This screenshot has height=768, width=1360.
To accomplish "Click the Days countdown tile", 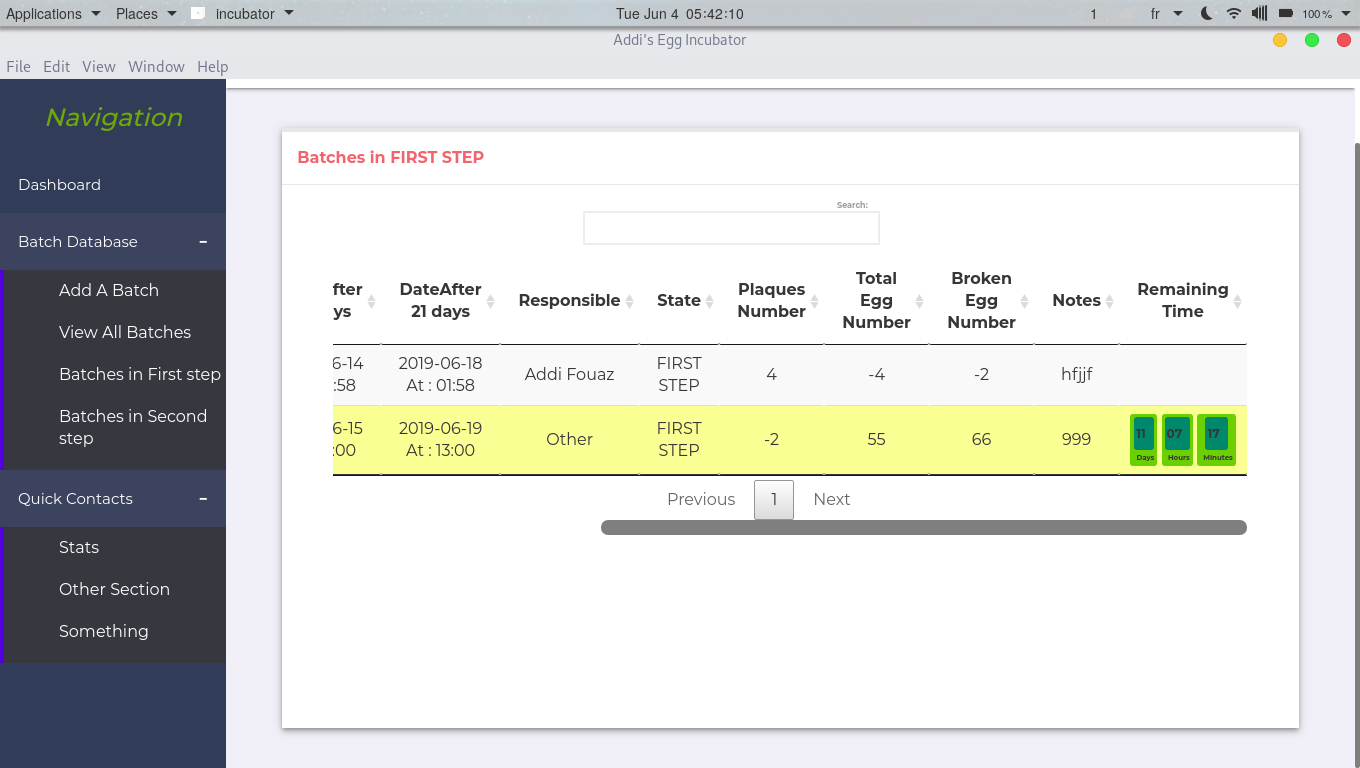I will (1144, 440).
